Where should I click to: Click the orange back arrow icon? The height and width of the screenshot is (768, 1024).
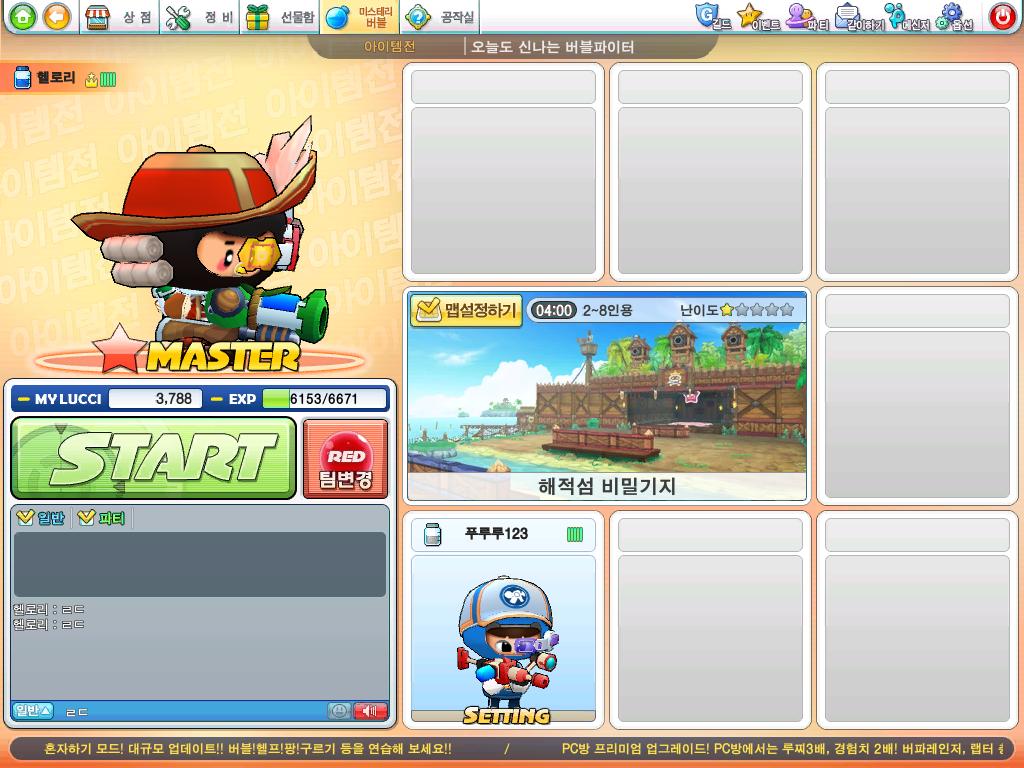(57, 16)
